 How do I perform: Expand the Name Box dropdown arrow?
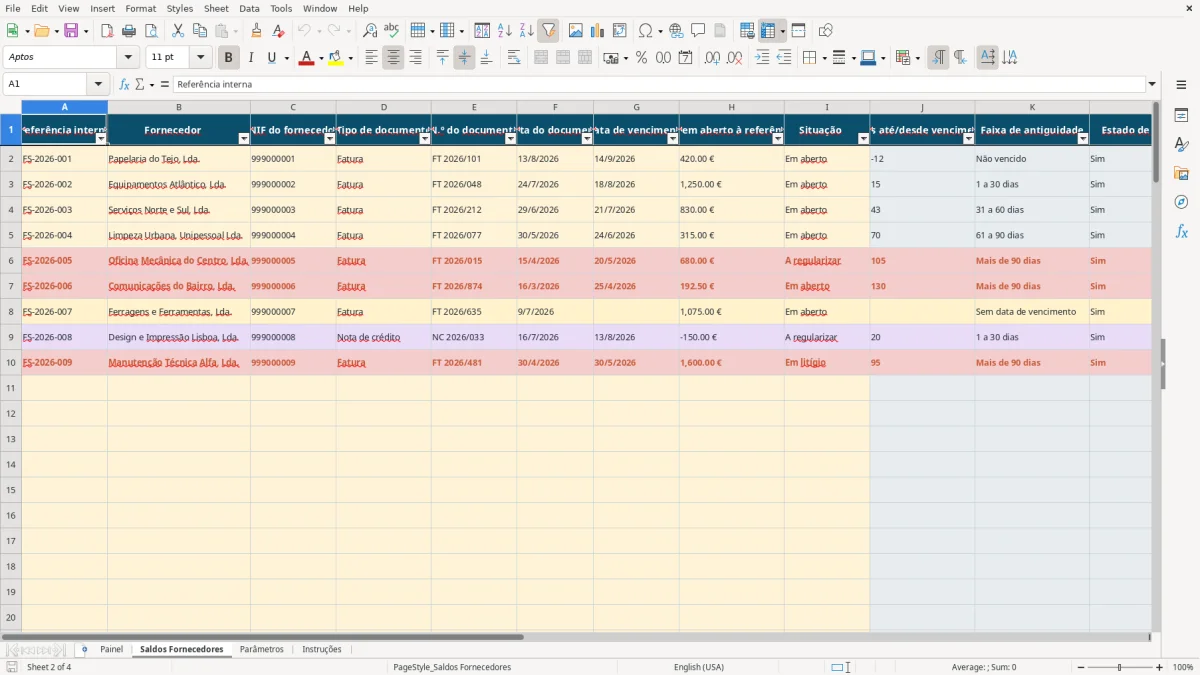pyautogui.click(x=97, y=84)
